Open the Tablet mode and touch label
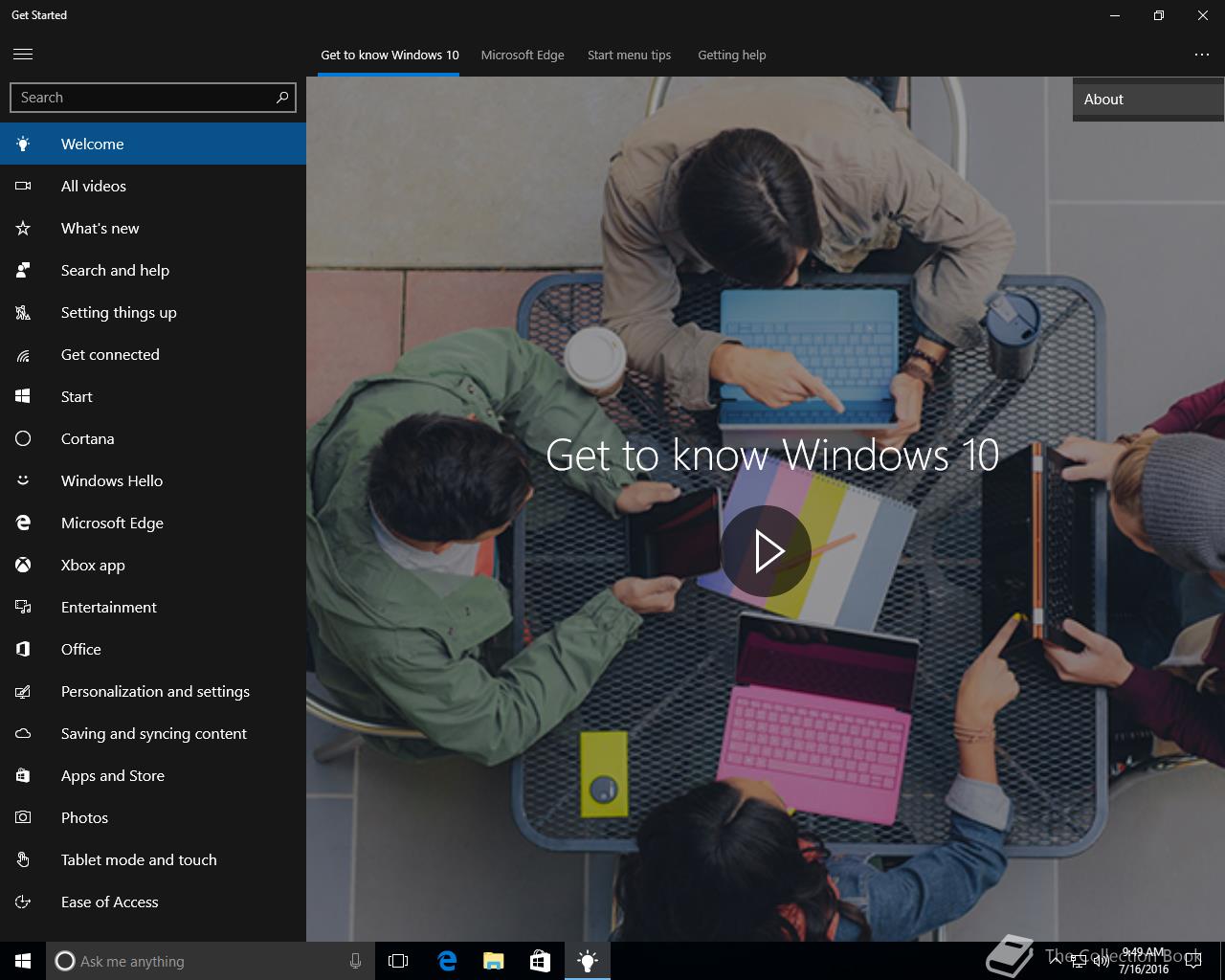 coord(139,859)
